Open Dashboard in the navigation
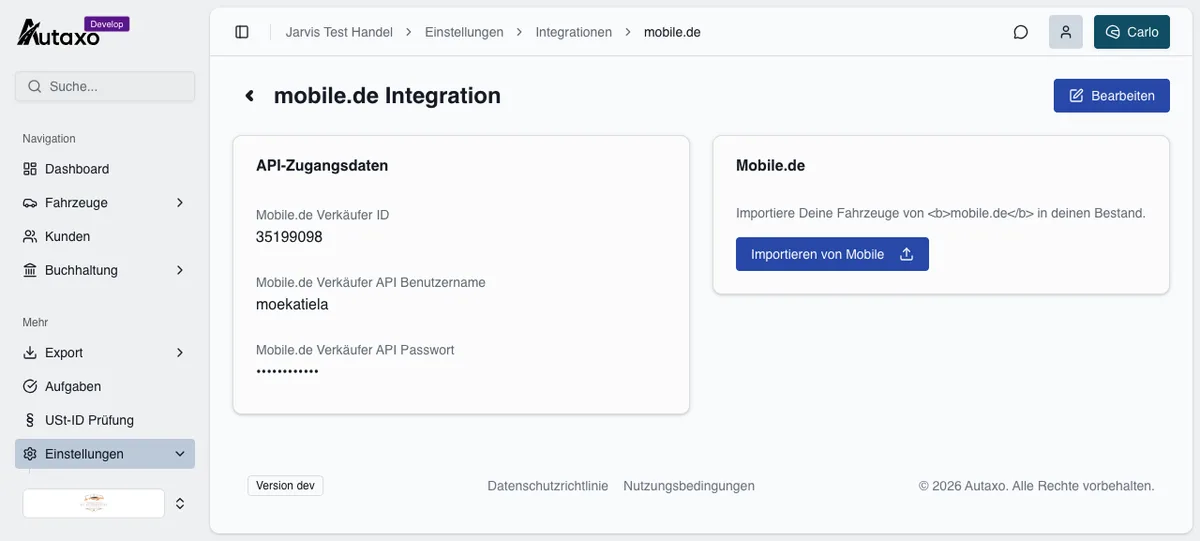This screenshot has height=541, width=1200. click(x=105, y=169)
